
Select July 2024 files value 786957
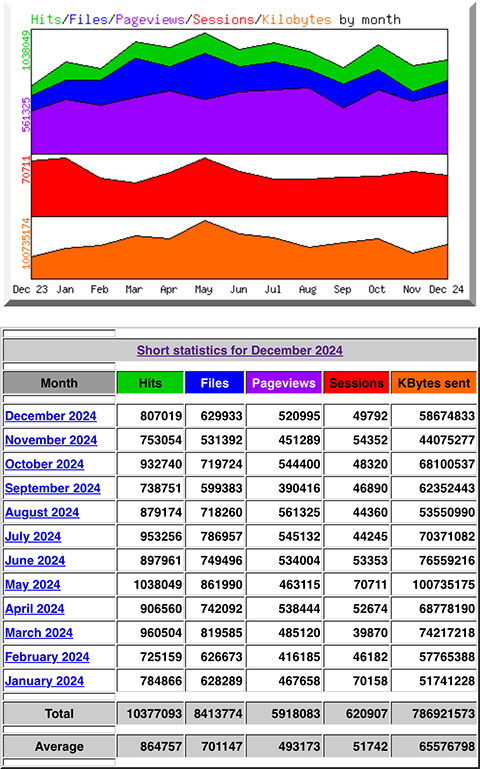221,537
